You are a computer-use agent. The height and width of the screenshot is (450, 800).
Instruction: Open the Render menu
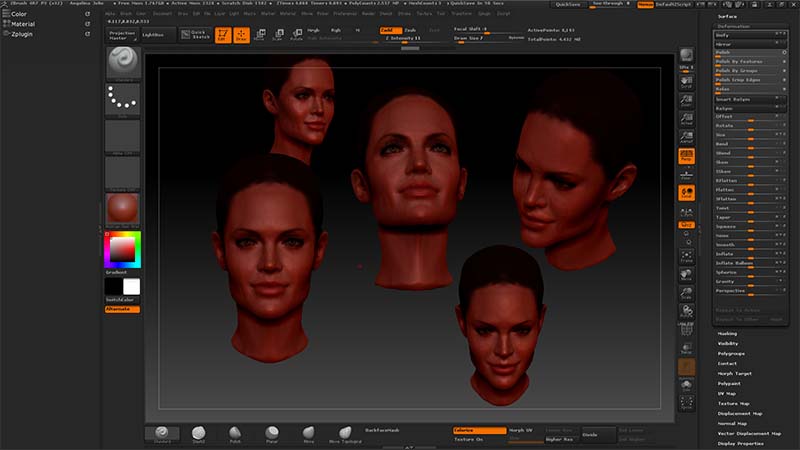[368, 13]
